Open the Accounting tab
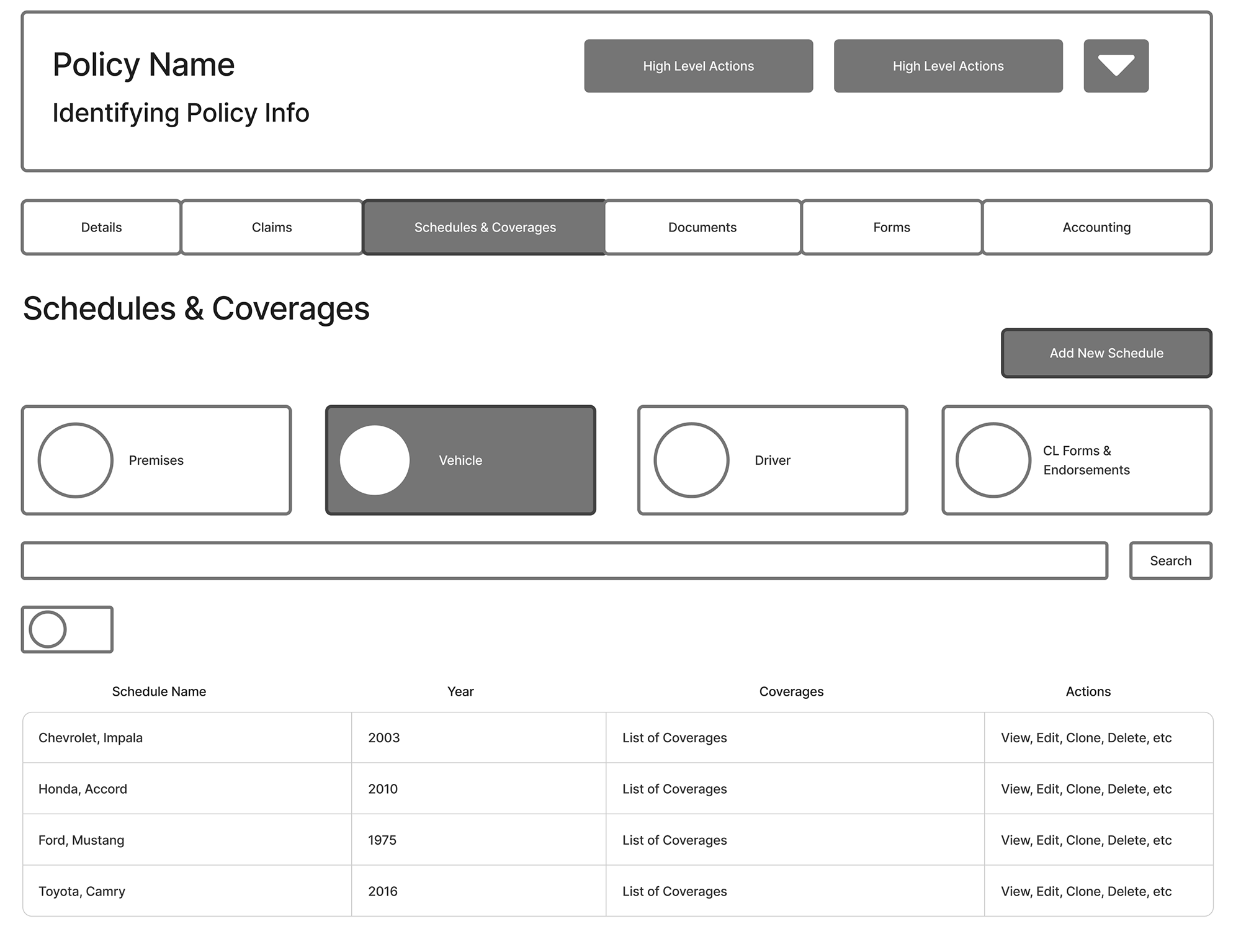The width and height of the screenshot is (1241, 952). [1096, 227]
